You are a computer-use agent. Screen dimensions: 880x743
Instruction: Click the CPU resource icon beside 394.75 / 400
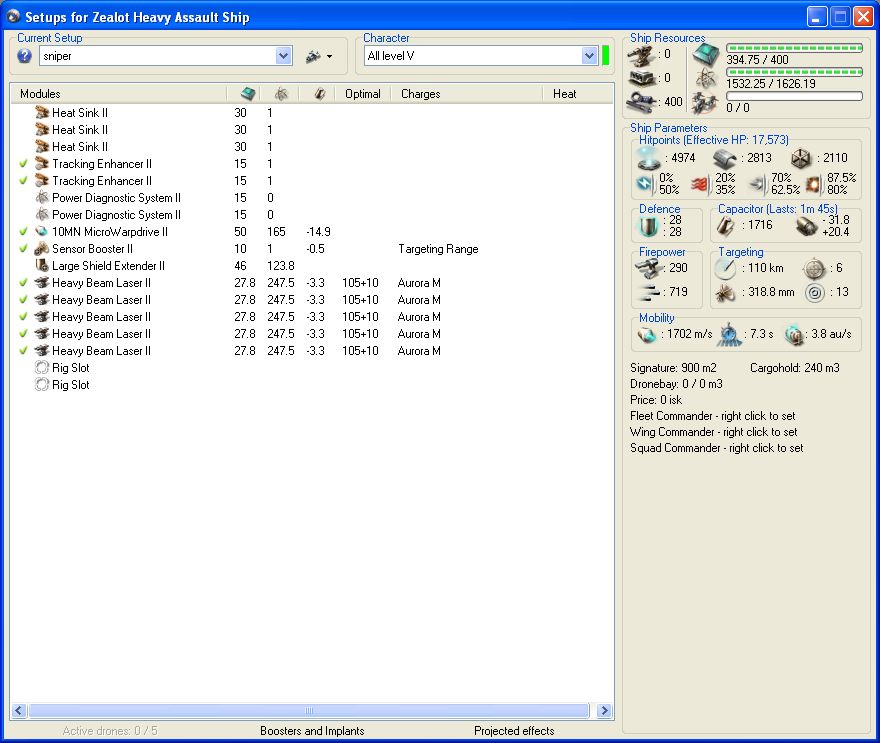click(x=705, y=55)
